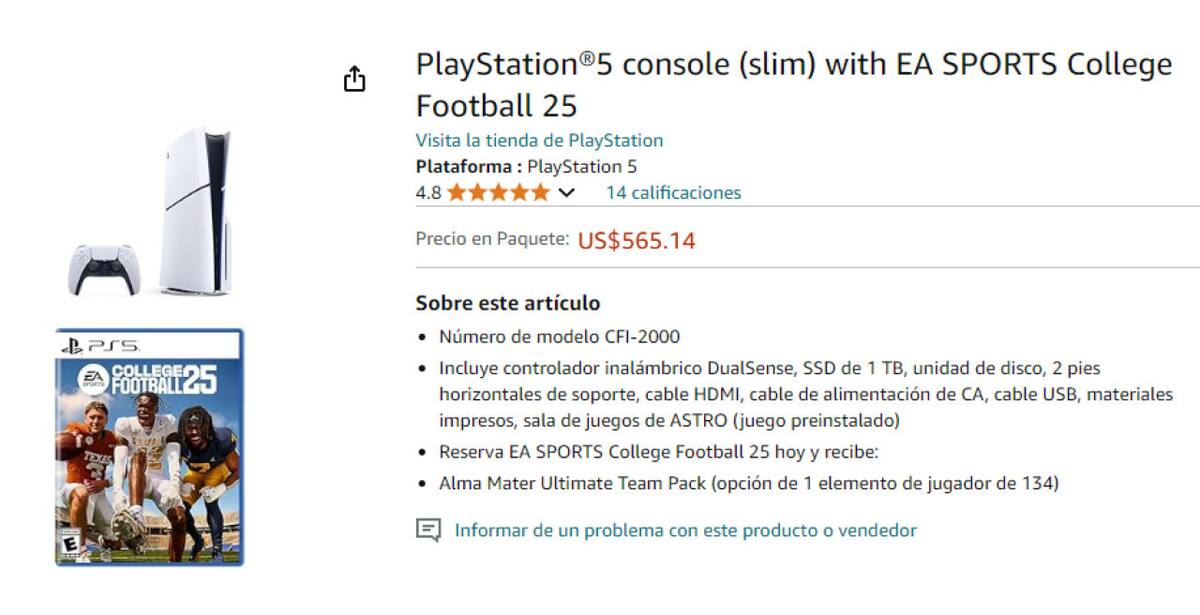Report a problem with this product or seller
1200x615 pixels.
point(685,531)
